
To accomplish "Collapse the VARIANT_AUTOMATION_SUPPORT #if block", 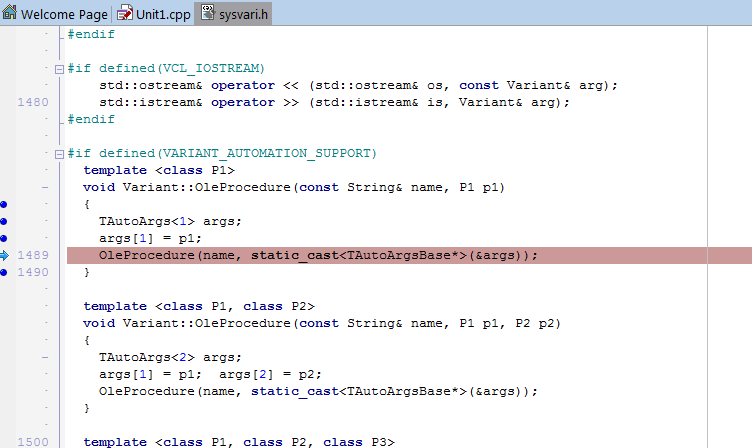I will pos(59,153).
